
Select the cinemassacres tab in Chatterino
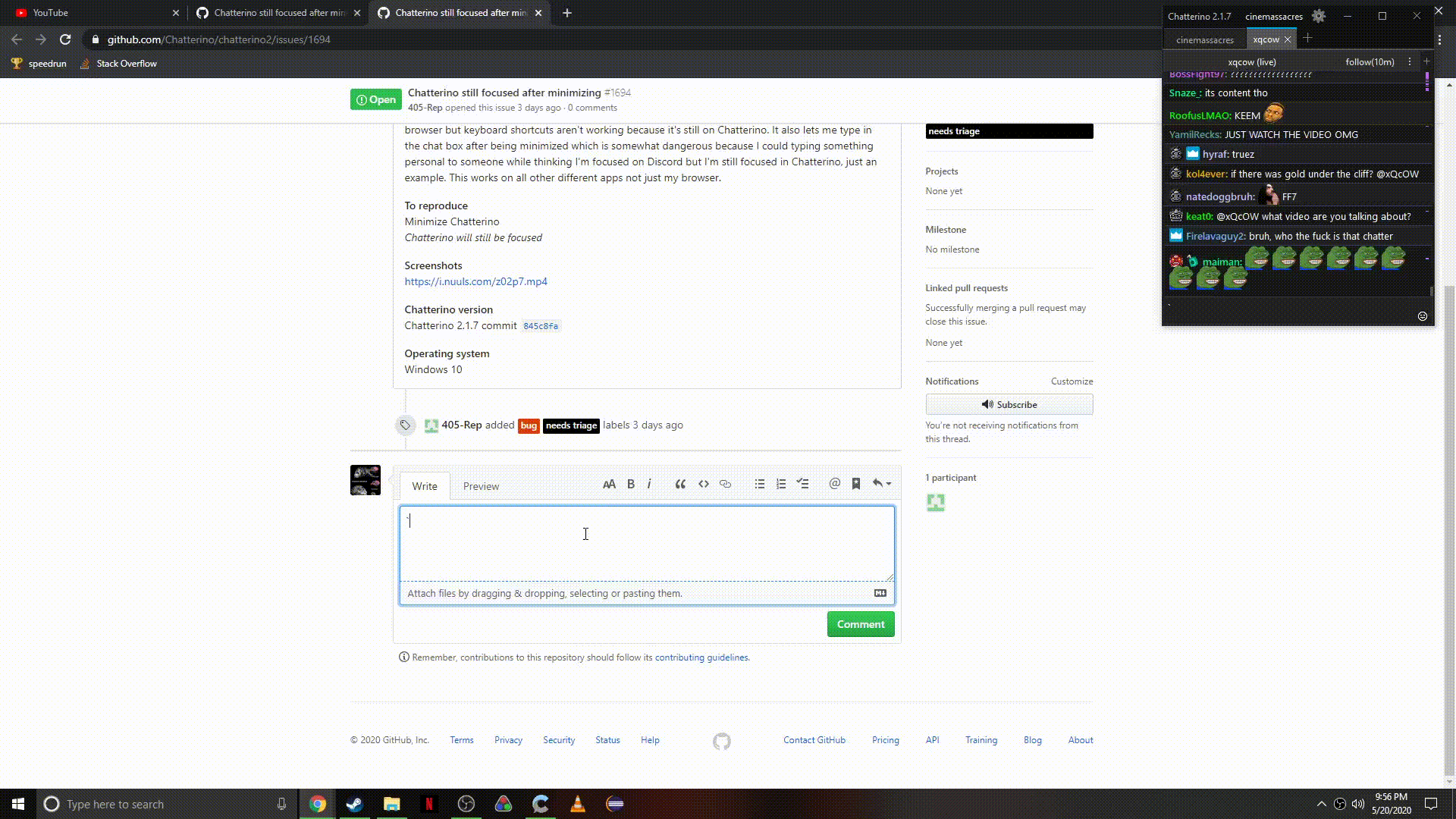coord(1203,39)
